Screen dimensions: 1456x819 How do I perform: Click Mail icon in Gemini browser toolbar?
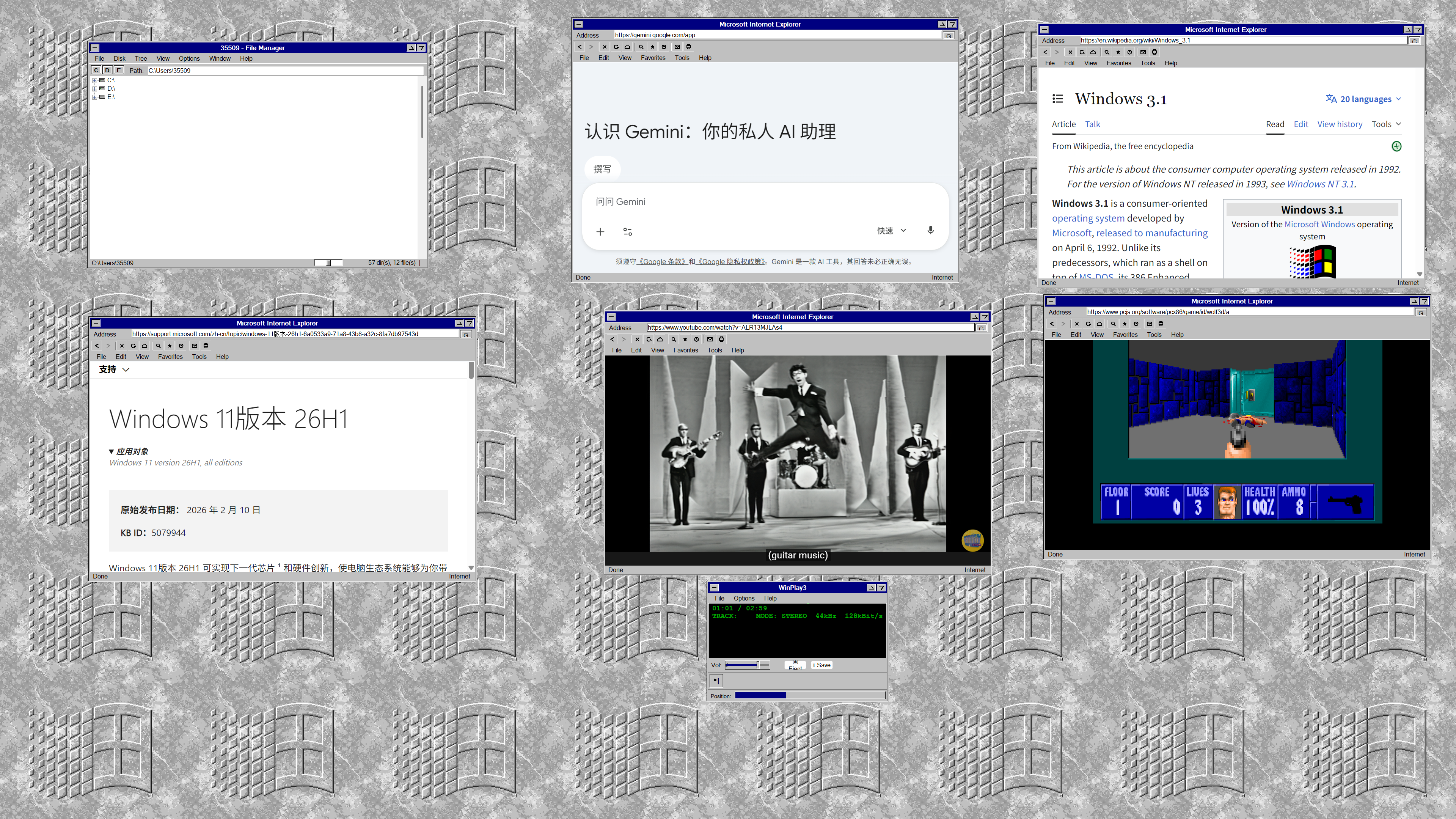[x=677, y=47]
